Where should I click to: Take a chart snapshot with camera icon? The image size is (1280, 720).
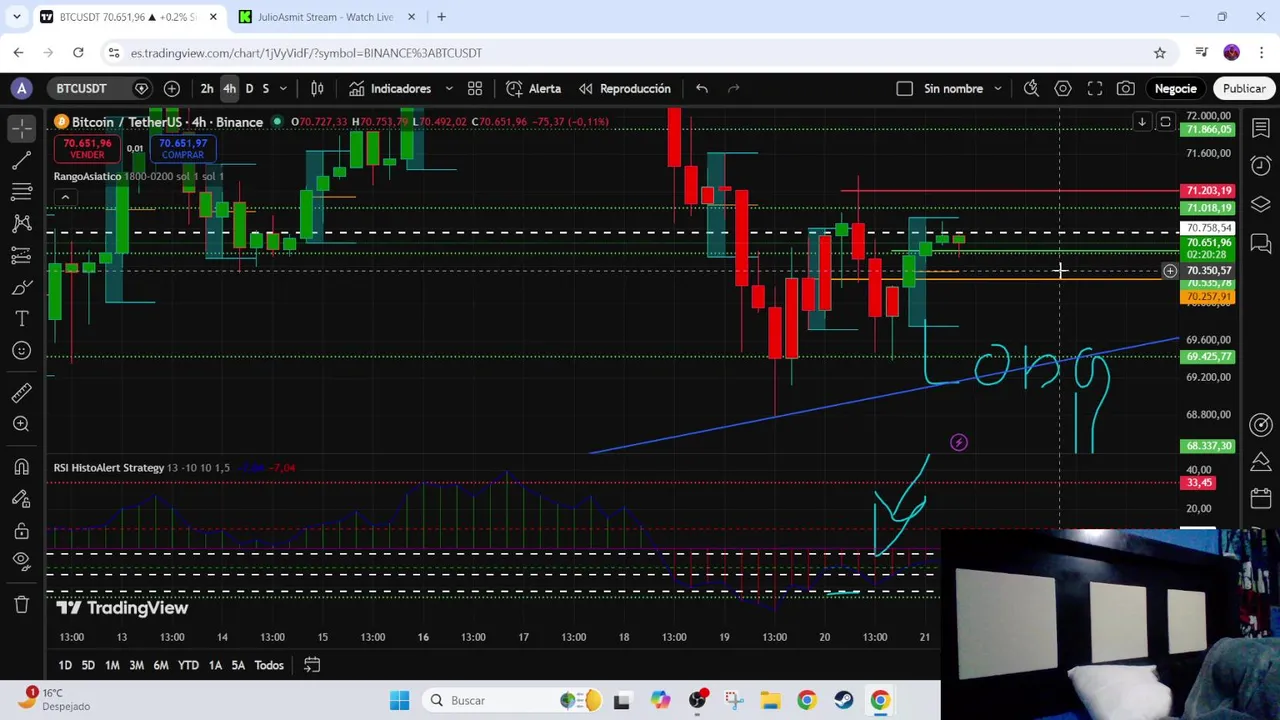1126,88
